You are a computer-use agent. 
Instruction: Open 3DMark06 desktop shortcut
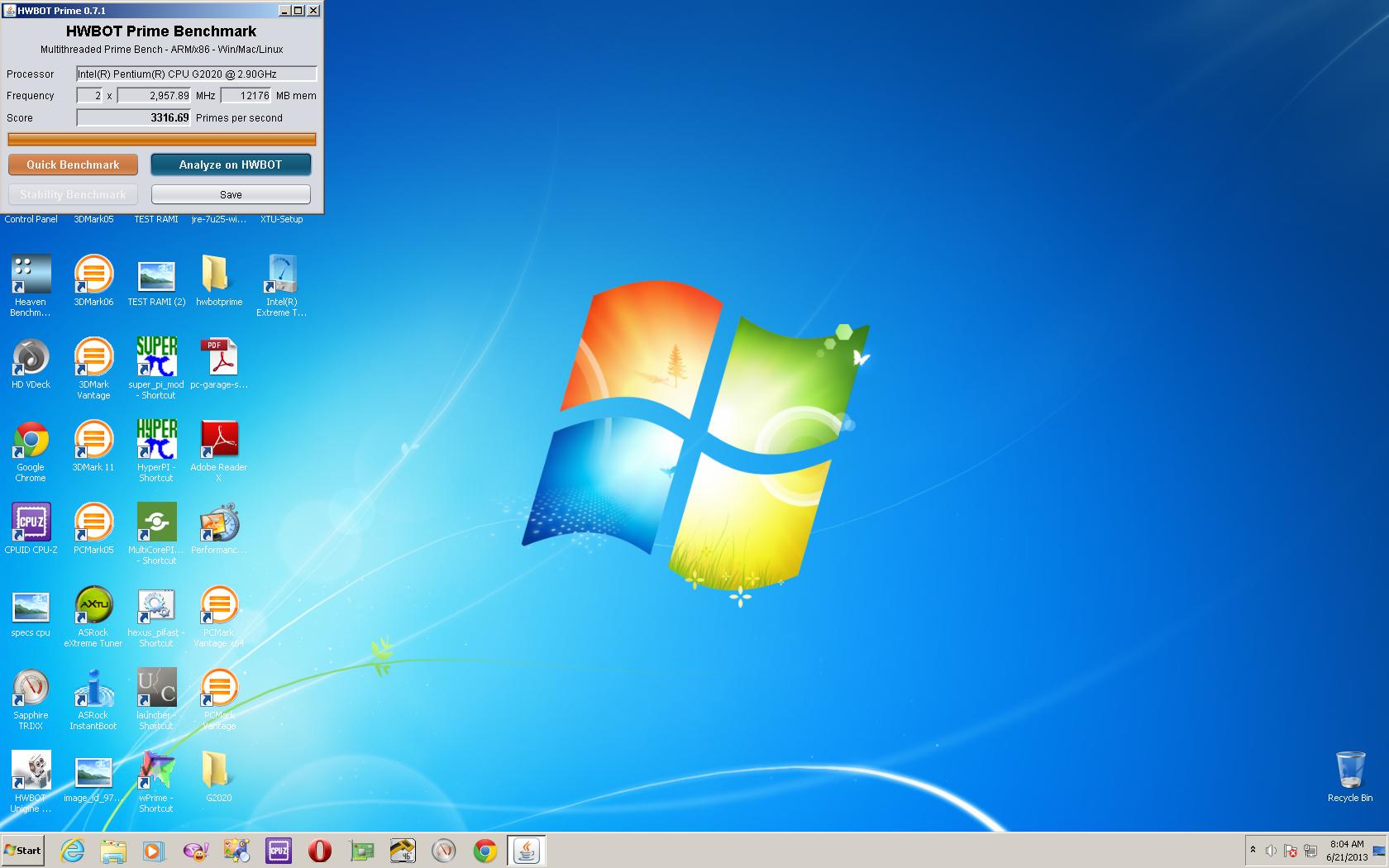click(93, 280)
